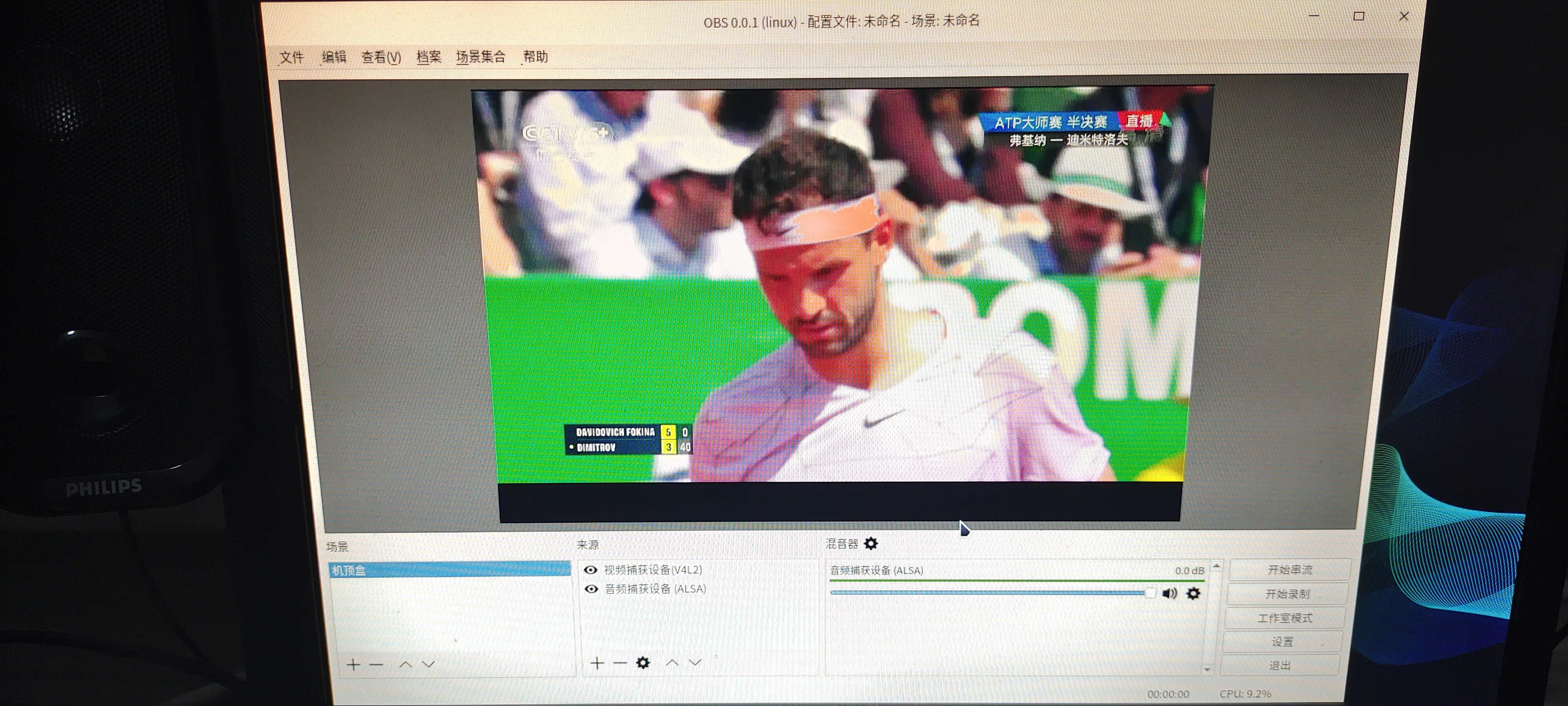
Task: Open mixer settings gear next to 混音器
Action: pyautogui.click(x=871, y=543)
